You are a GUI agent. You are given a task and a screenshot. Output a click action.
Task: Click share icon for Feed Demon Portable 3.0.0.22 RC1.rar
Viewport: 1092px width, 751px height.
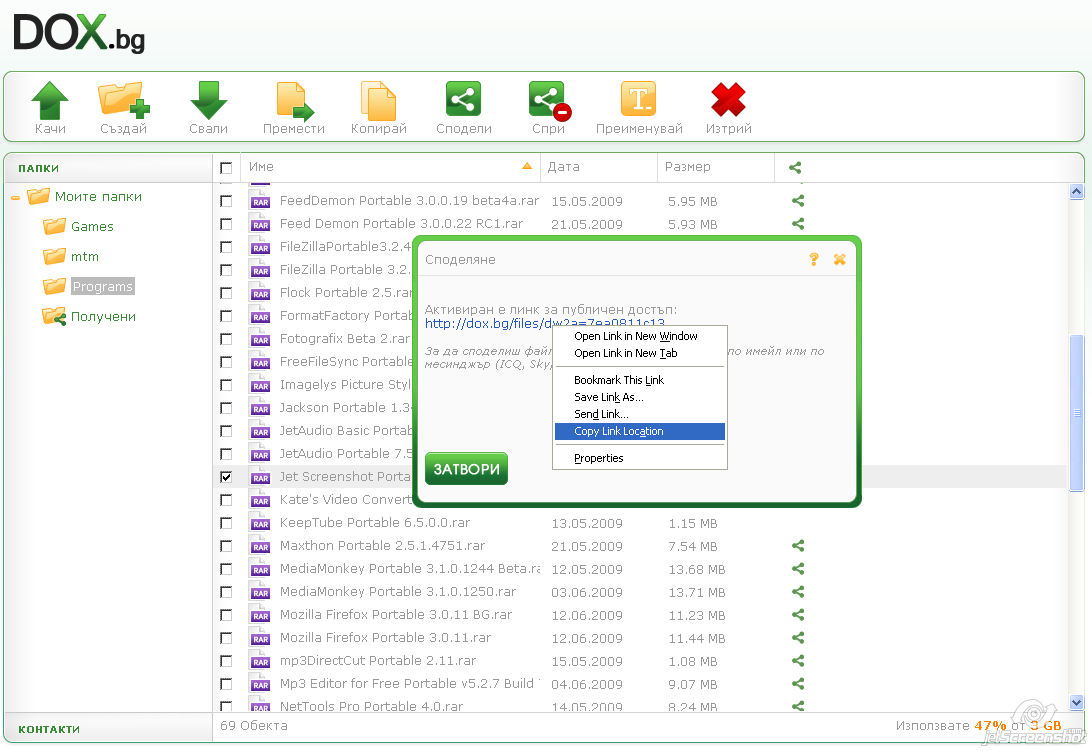coord(798,224)
